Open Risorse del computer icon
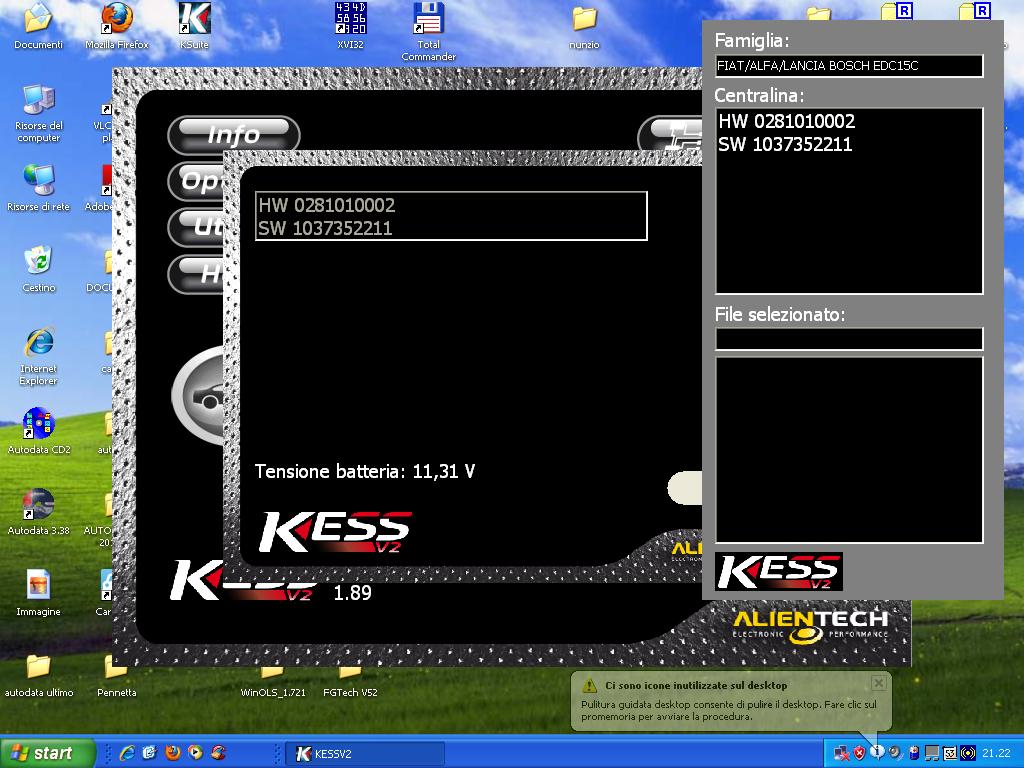Image resolution: width=1024 pixels, height=768 pixels. (x=39, y=113)
